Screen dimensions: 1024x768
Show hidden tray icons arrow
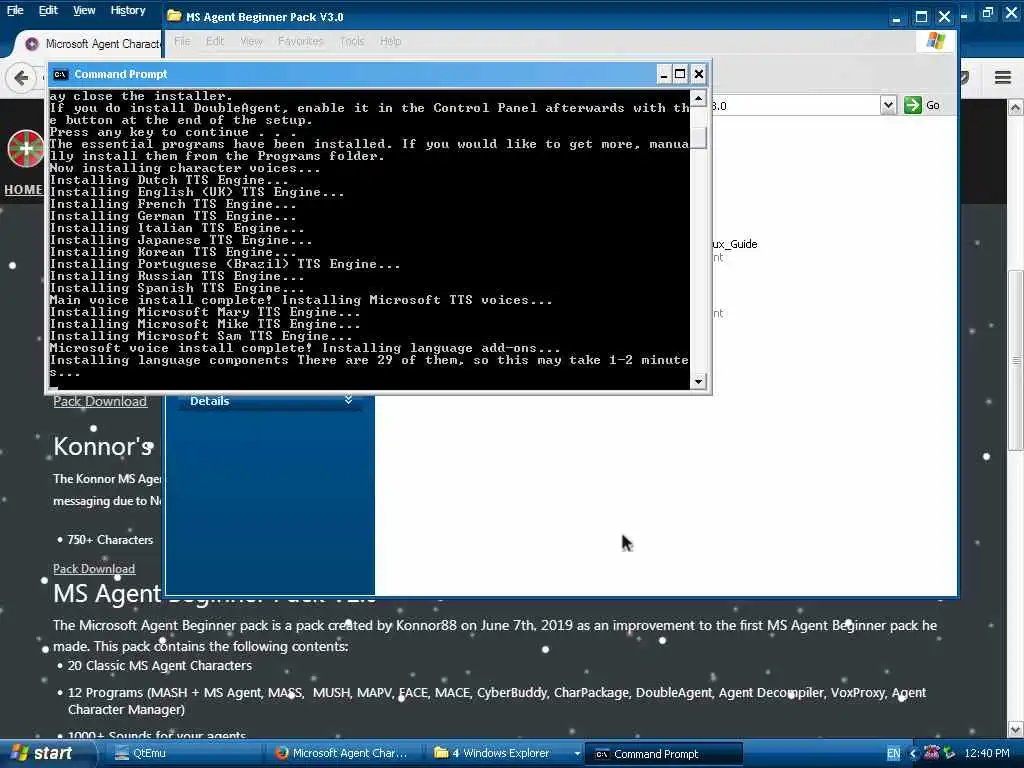pos(913,754)
